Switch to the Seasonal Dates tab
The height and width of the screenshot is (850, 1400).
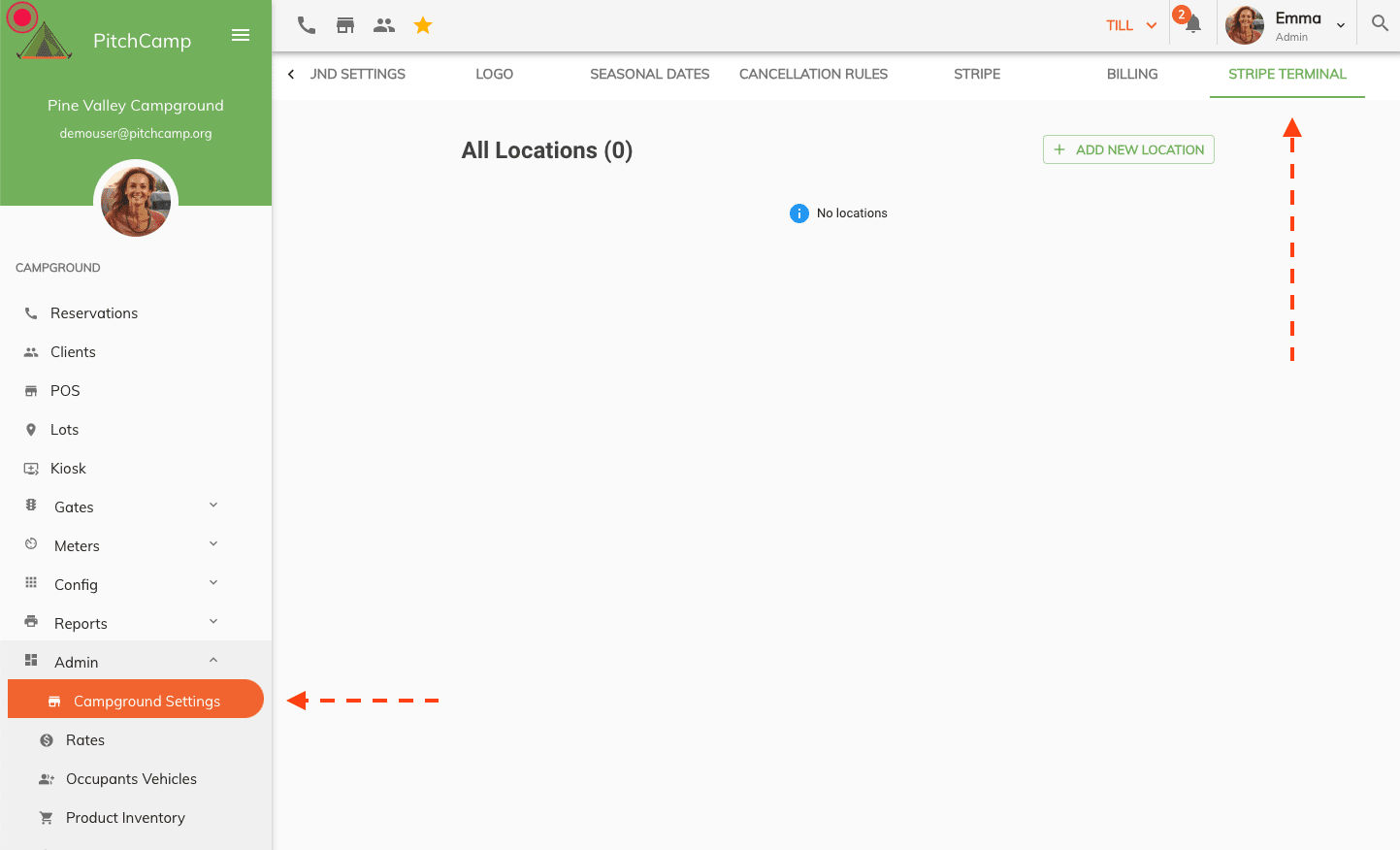(650, 74)
